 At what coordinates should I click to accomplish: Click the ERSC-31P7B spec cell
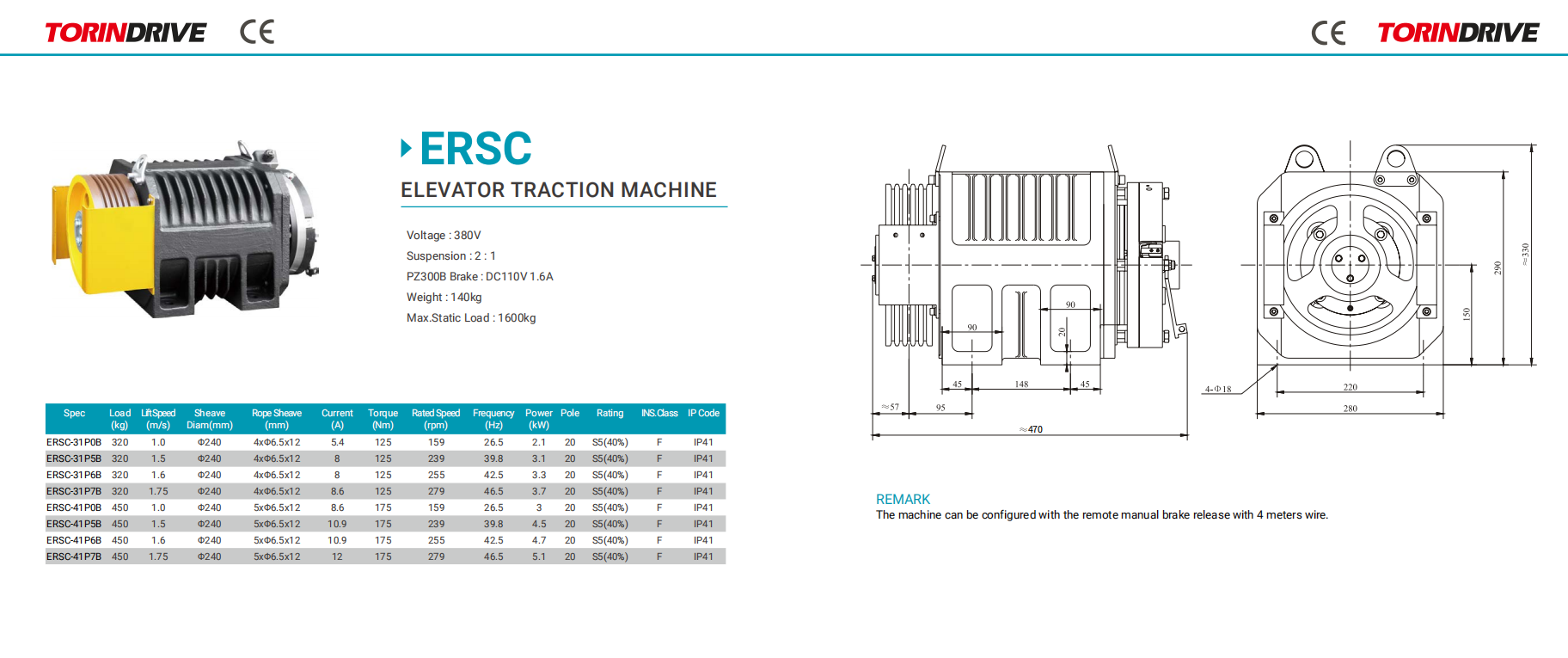tap(74, 492)
